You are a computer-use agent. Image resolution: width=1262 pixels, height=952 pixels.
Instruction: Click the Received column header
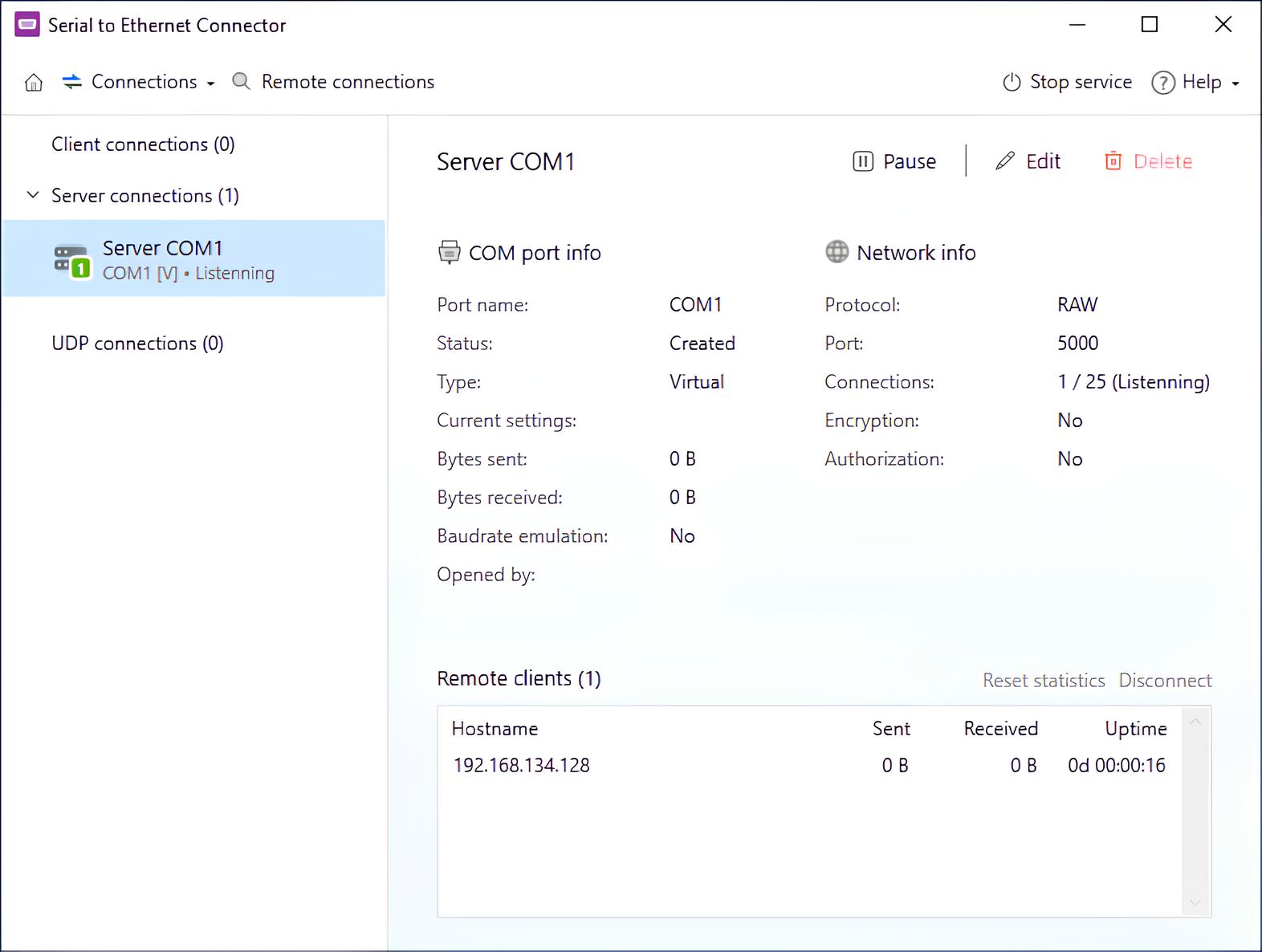click(x=1000, y=729)
